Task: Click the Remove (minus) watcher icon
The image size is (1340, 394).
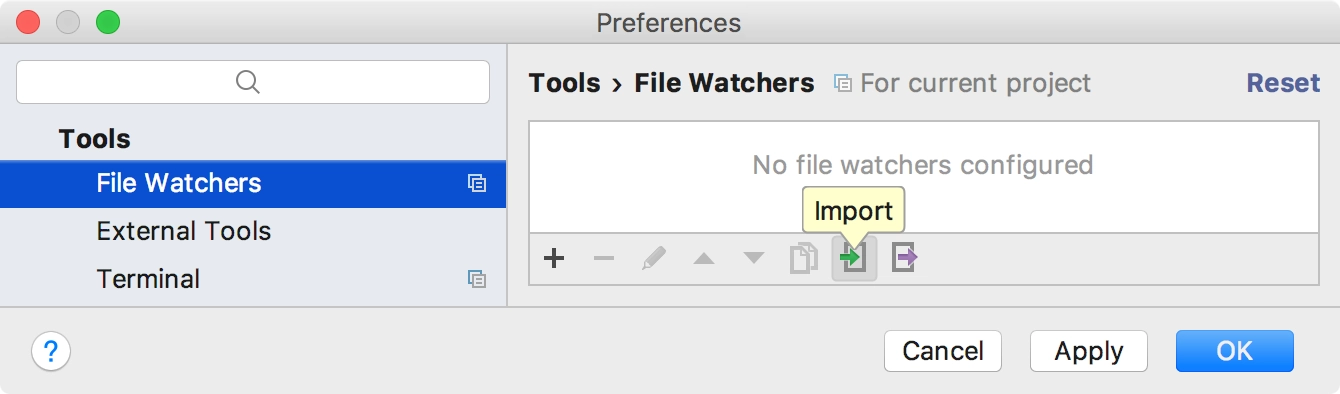Action: (x=604, y=259)
